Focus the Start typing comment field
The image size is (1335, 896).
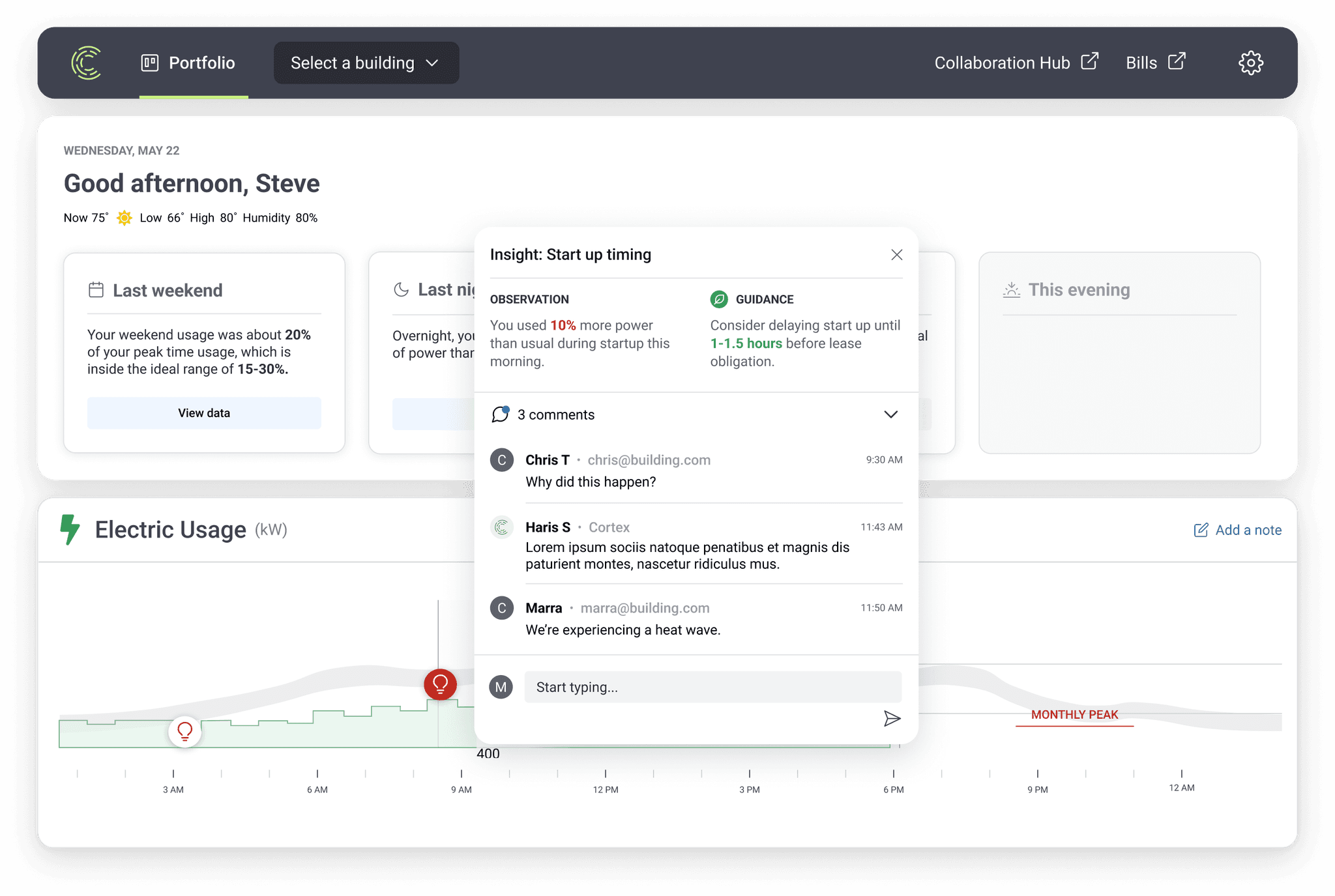pos(712,687)
